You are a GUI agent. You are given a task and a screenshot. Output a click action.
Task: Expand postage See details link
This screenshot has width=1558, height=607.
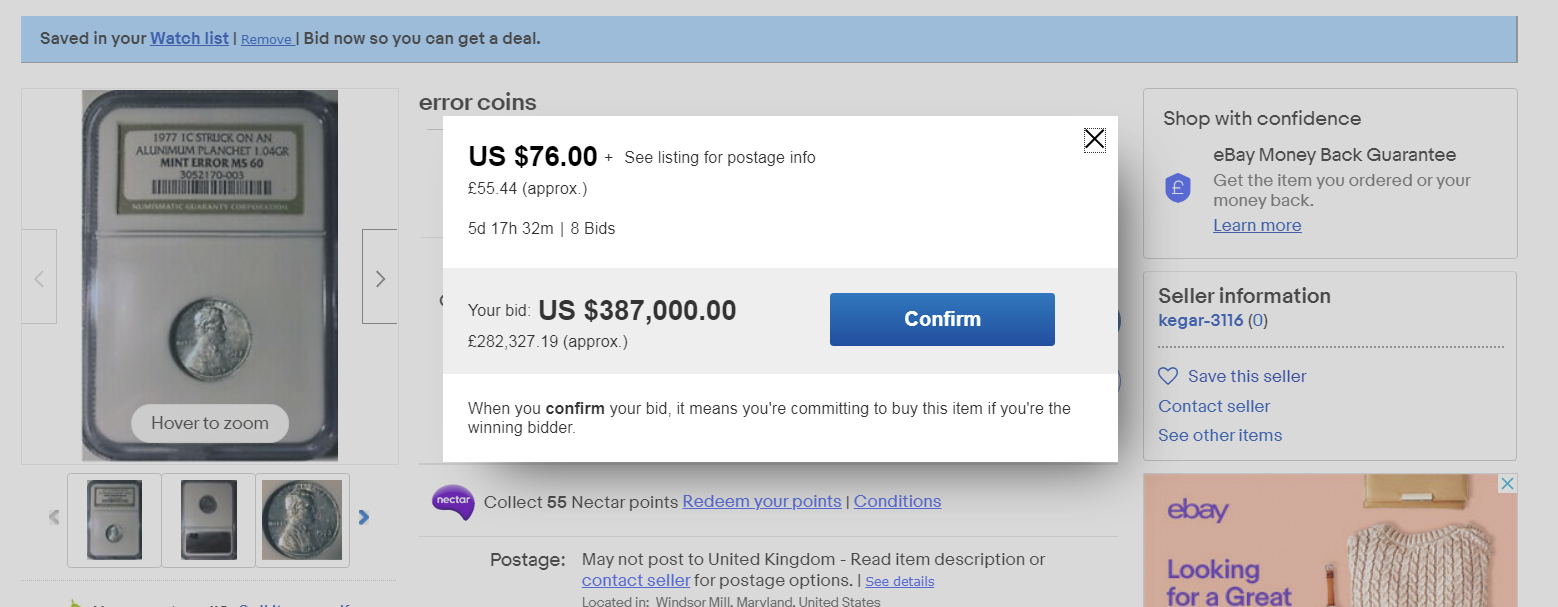click(899, 582)
